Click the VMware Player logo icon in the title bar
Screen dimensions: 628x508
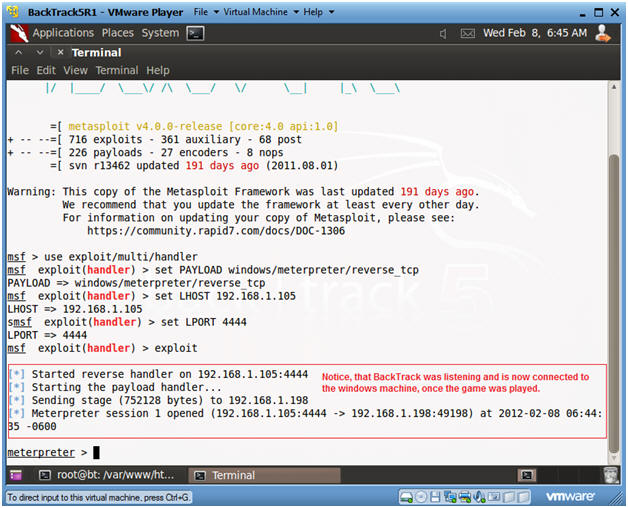(x=14, y=12)
